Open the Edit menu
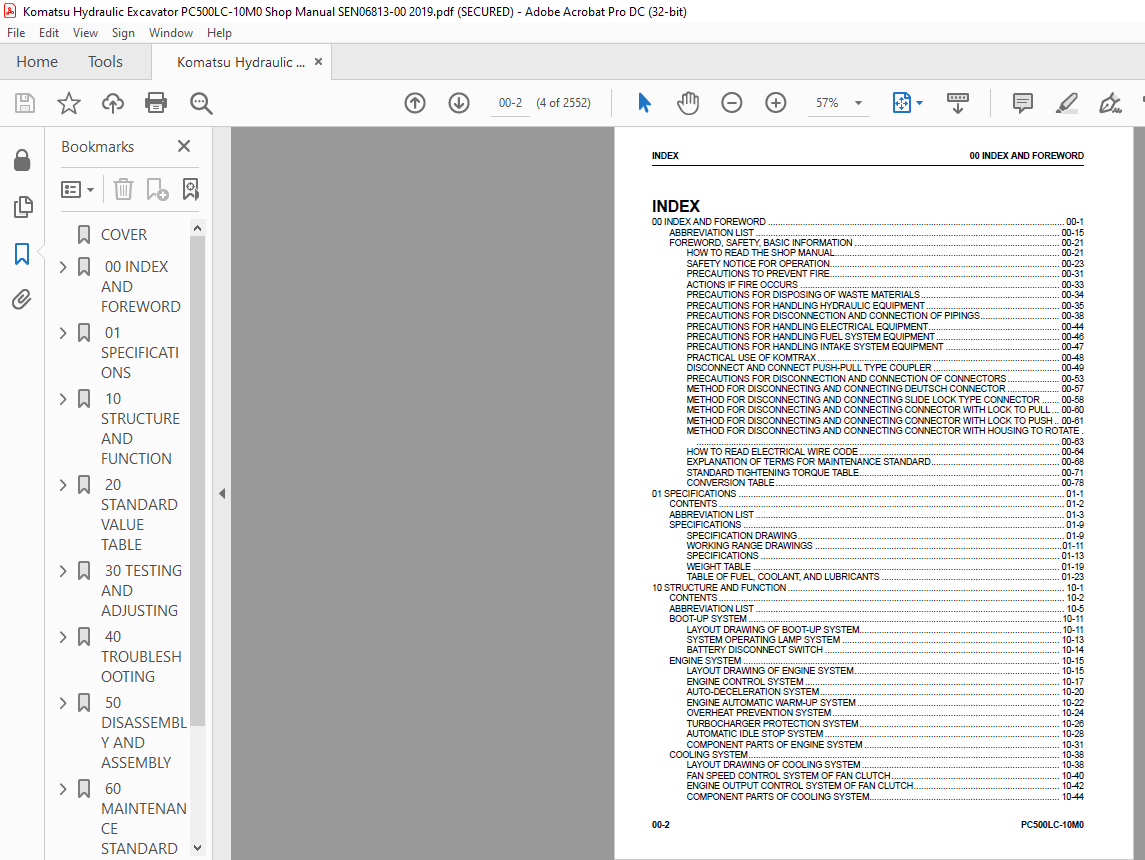1145x860 pixels. [49, 33]
